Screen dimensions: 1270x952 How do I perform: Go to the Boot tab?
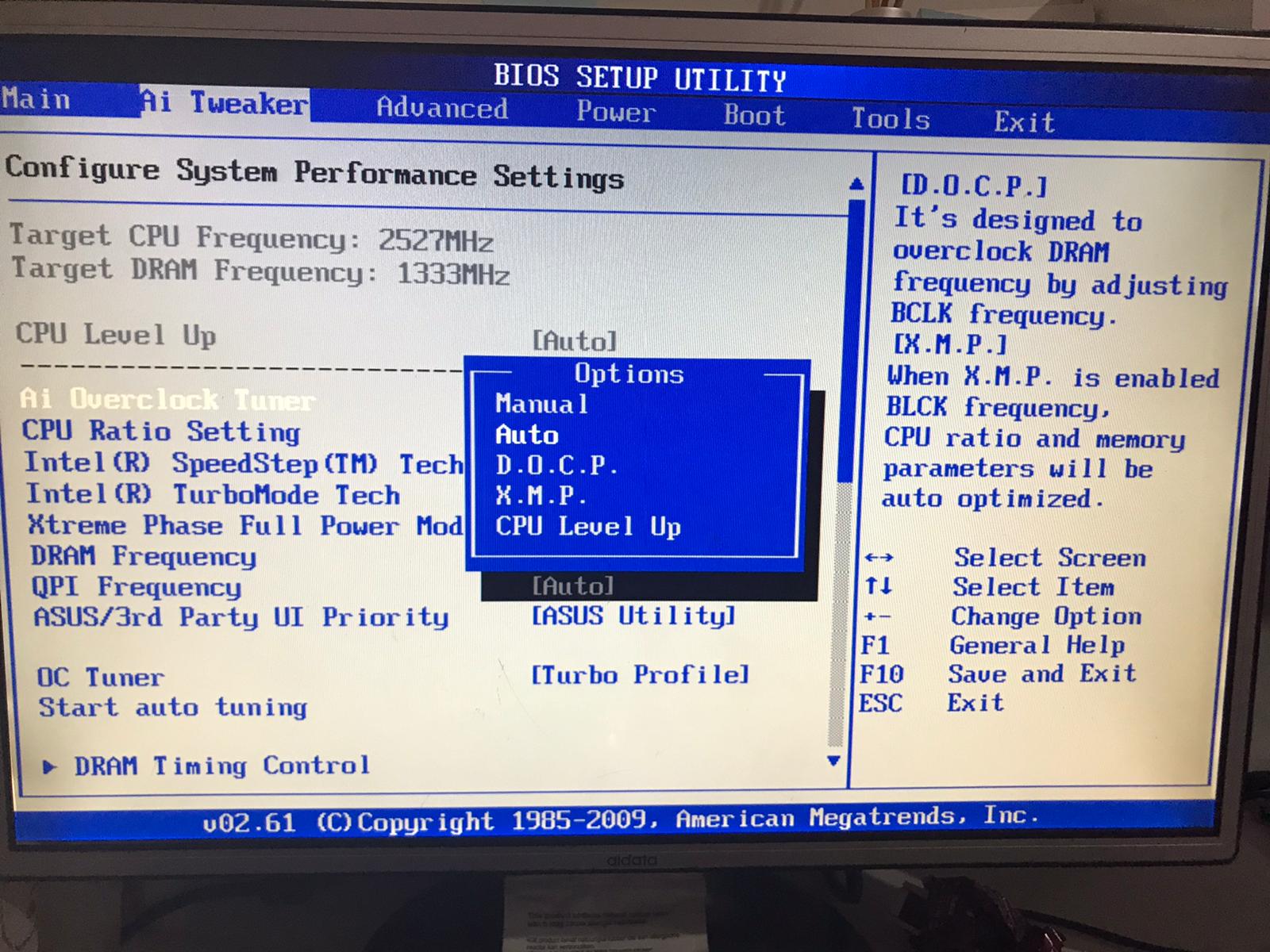tap(754, 115)
